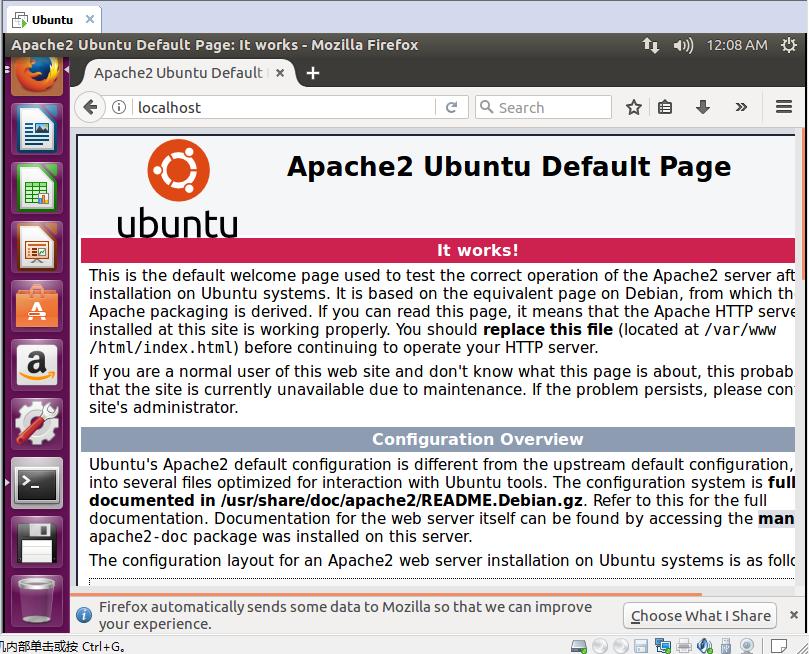The height and width of the screenshot is (654, 809).
Task: Click the message log note icon
Action: click(779, 646)
